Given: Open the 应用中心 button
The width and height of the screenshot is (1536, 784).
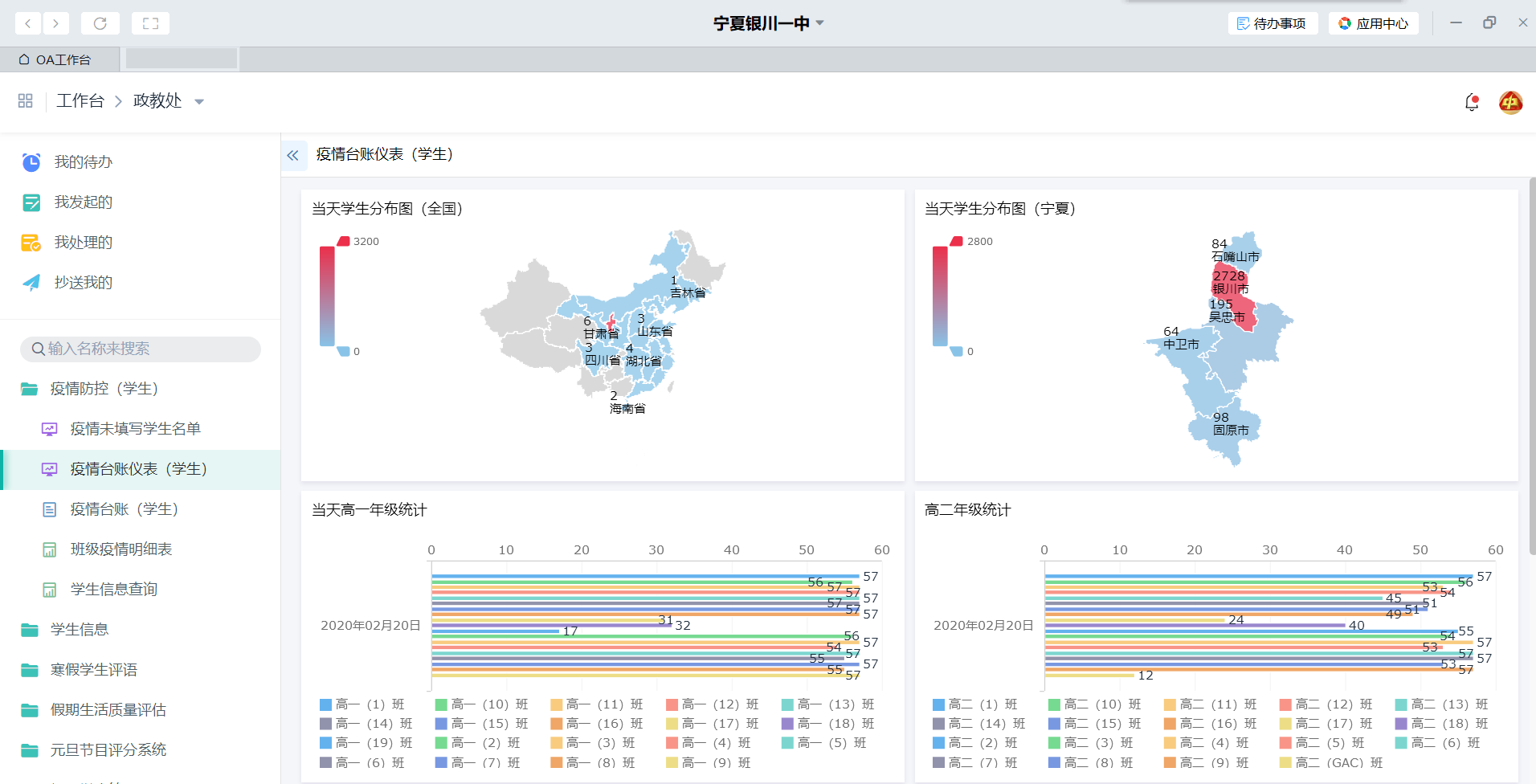Looking at the screenshot, I should 1374,23.
